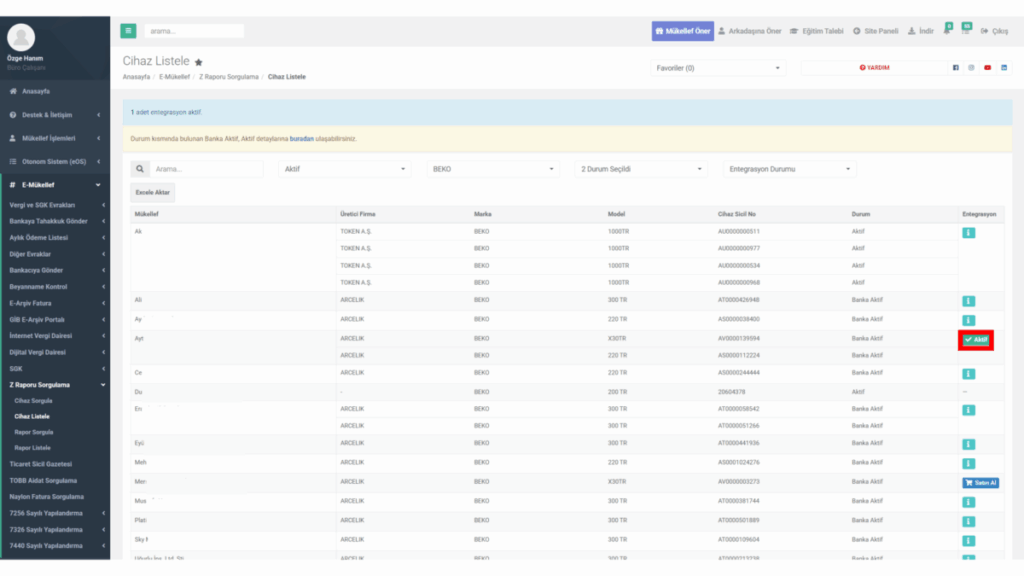Expand the Entegrasyon Durumu dropdown
The width and height of the screenshot is (1024, 576).
[790, 169]
